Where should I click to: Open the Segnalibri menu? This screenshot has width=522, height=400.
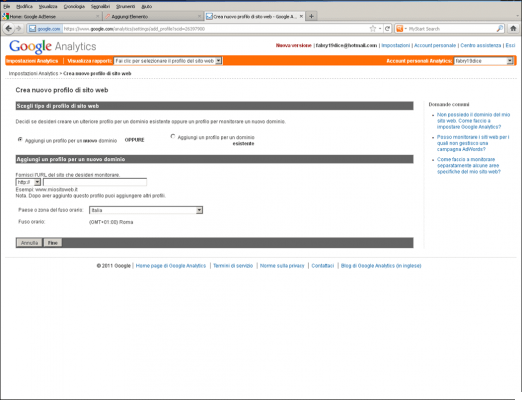click(100, 6)
